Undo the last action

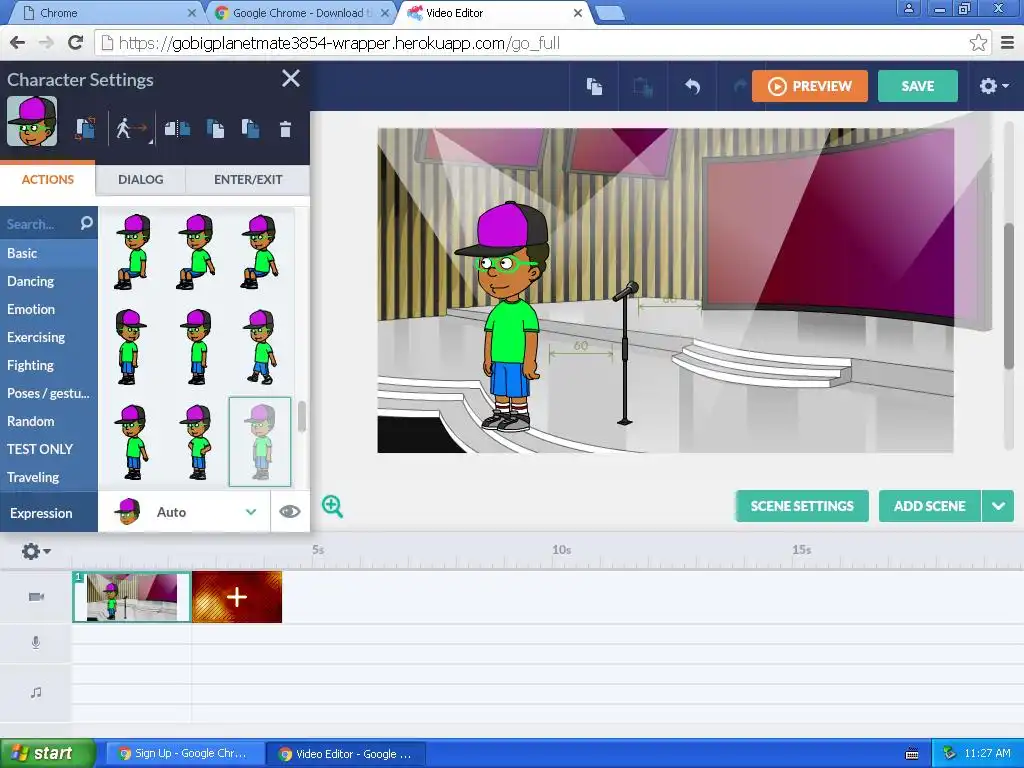tap(692, 86)
